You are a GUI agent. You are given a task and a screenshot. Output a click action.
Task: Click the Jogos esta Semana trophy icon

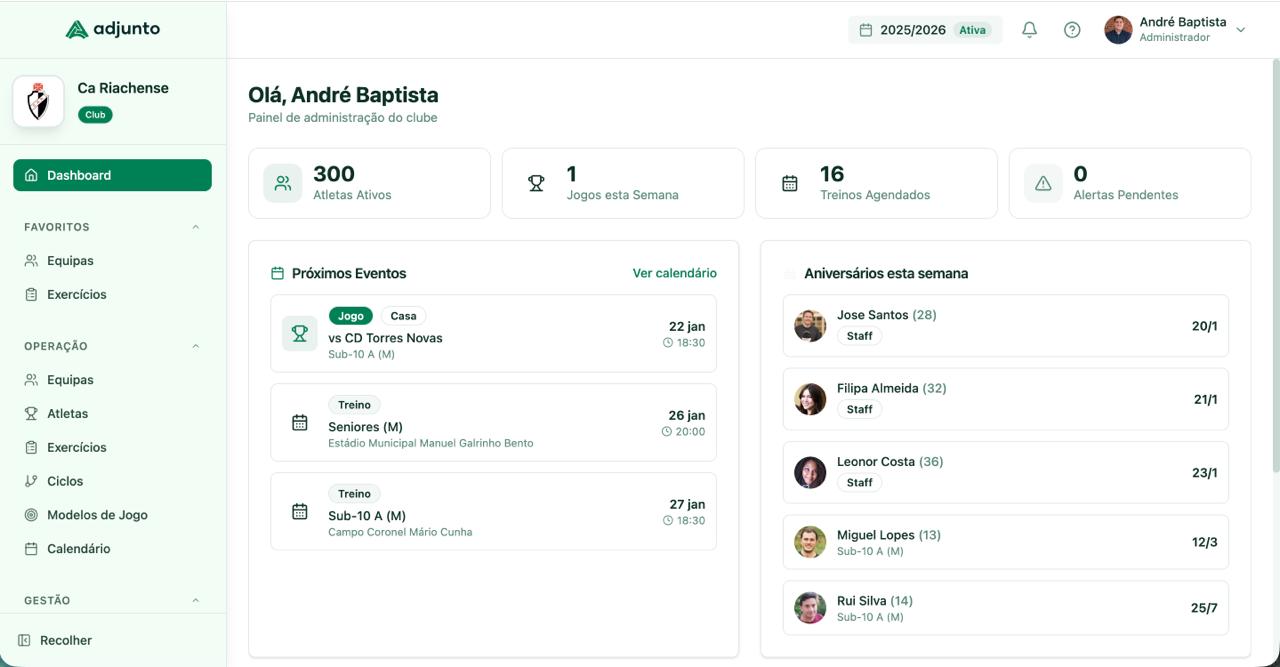536,183
